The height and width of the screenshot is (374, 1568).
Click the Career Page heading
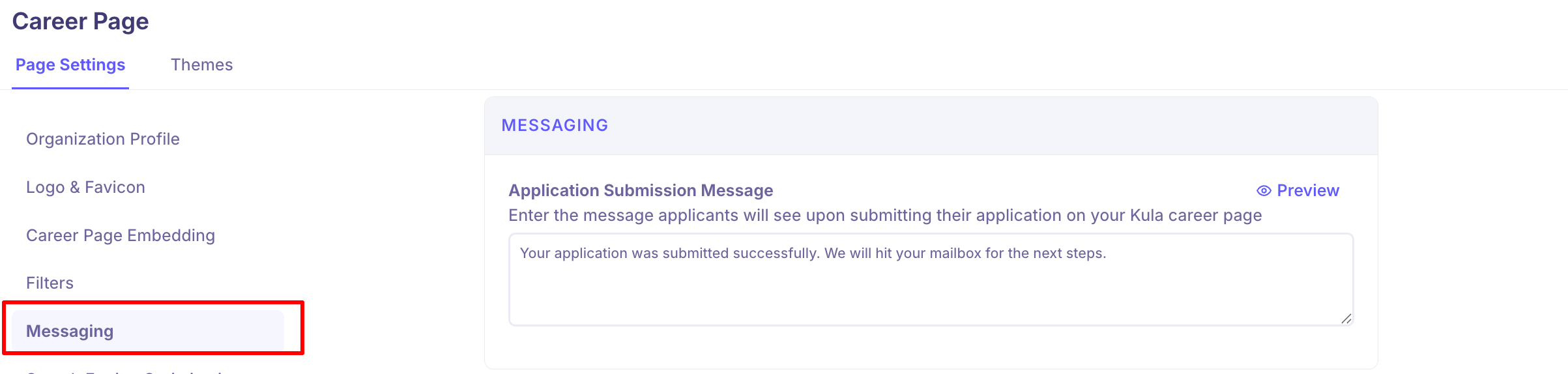coord(80,22)
